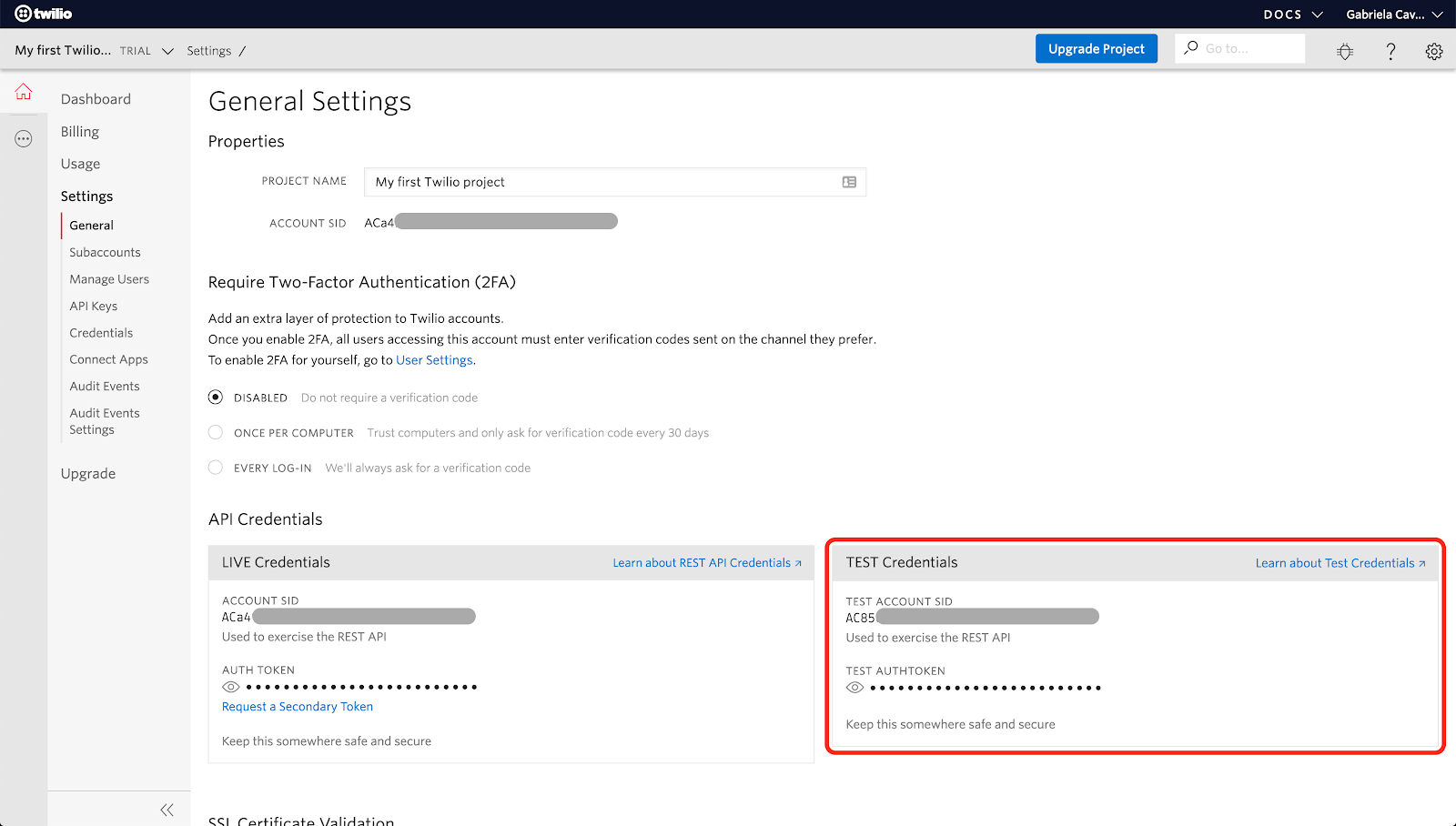Screen dimensions: 1456x826
Task: Open the all products ellipsis icon
Action: [24, 139]
